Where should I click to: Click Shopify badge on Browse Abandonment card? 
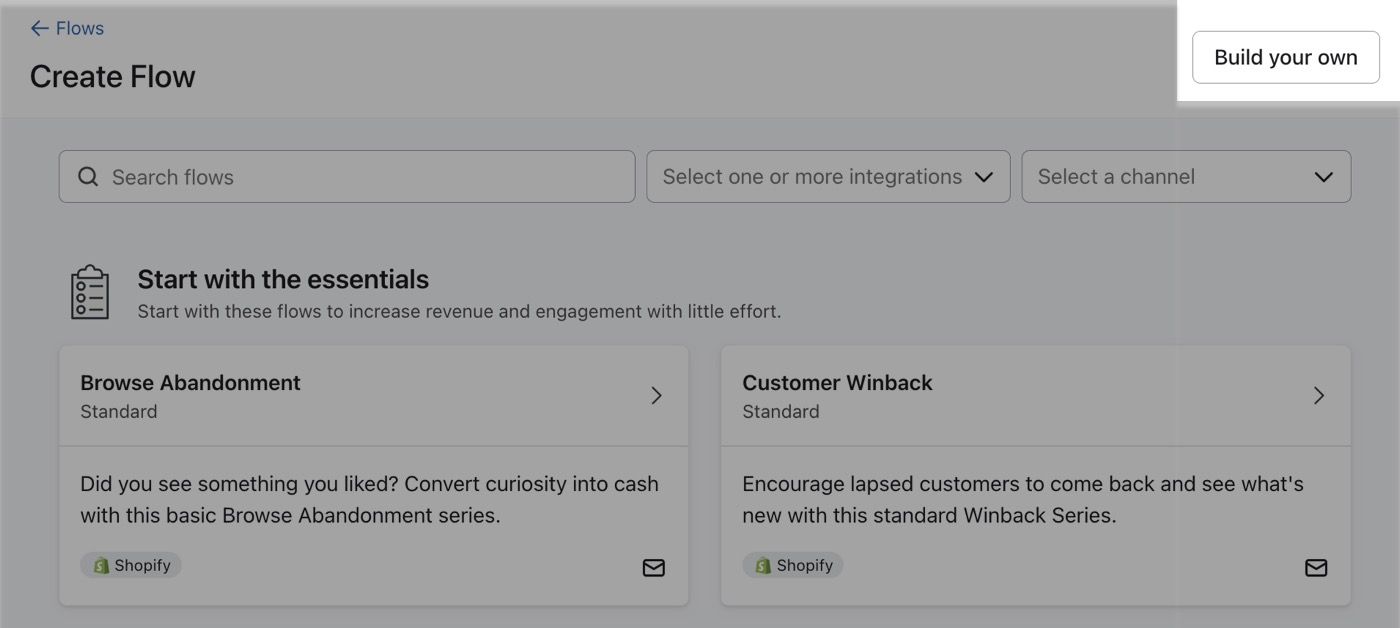131,565
